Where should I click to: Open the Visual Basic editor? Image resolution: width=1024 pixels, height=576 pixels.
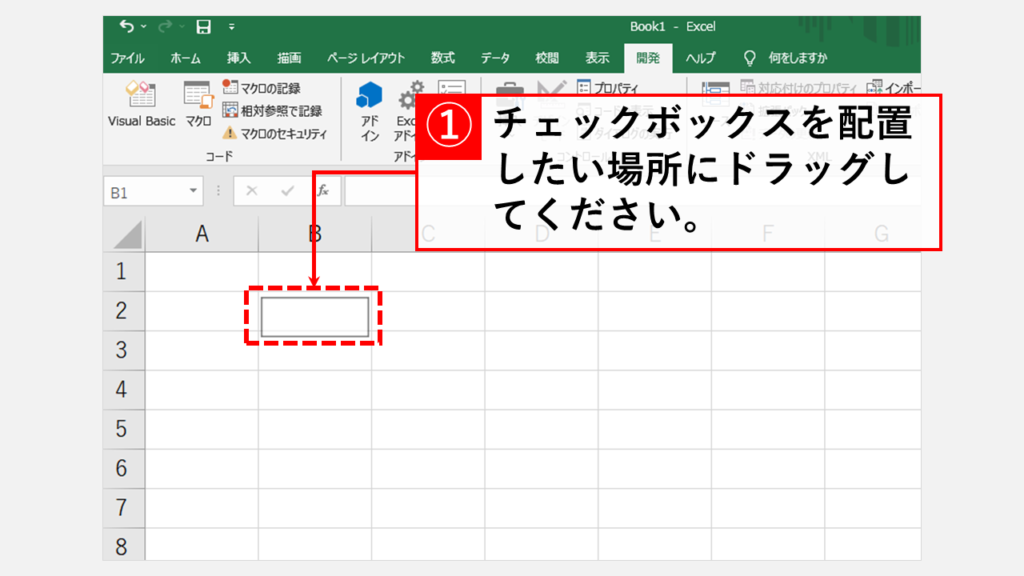(141, 105)
